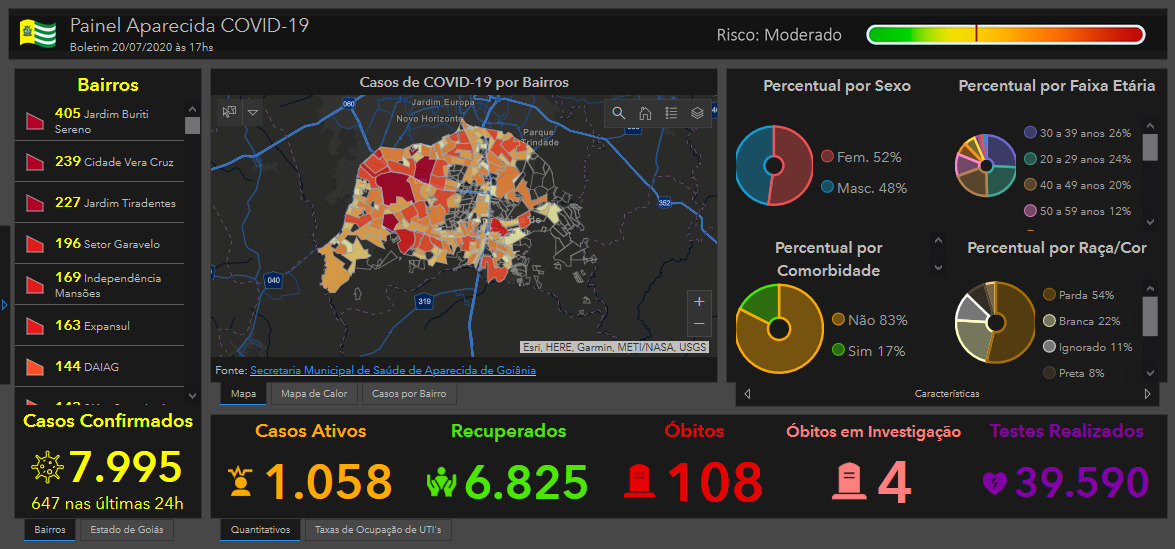Click the Percentual por Sexo donut chart
The width and height of the screenshot is (1175, 549).
tap(774, 166)
